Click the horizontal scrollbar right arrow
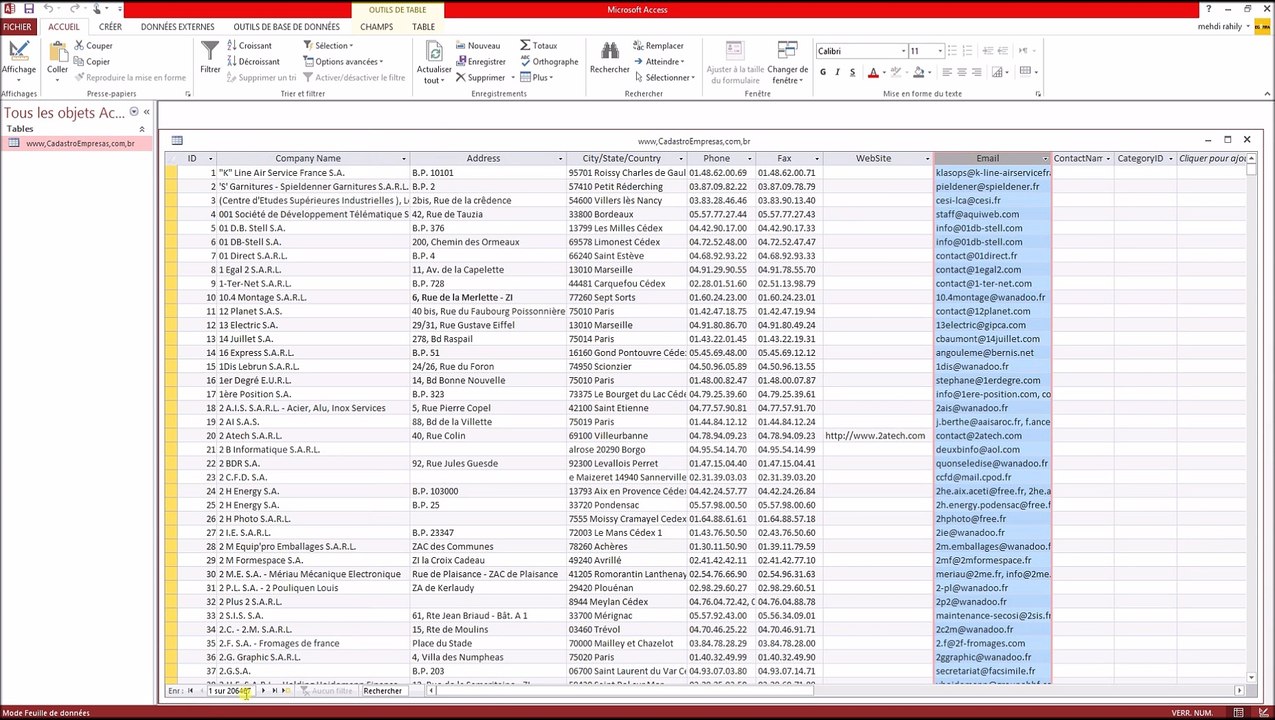The image size is (1275, 720). pos(1239,691)
